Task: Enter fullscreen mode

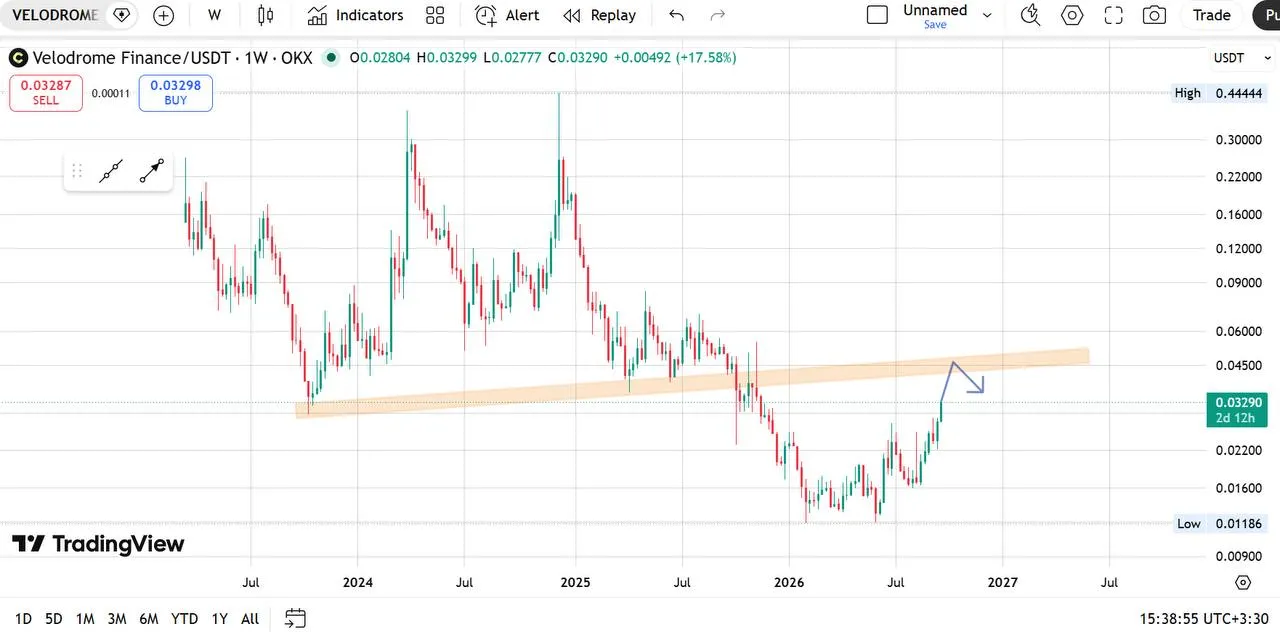Action: pos(1113,15)
